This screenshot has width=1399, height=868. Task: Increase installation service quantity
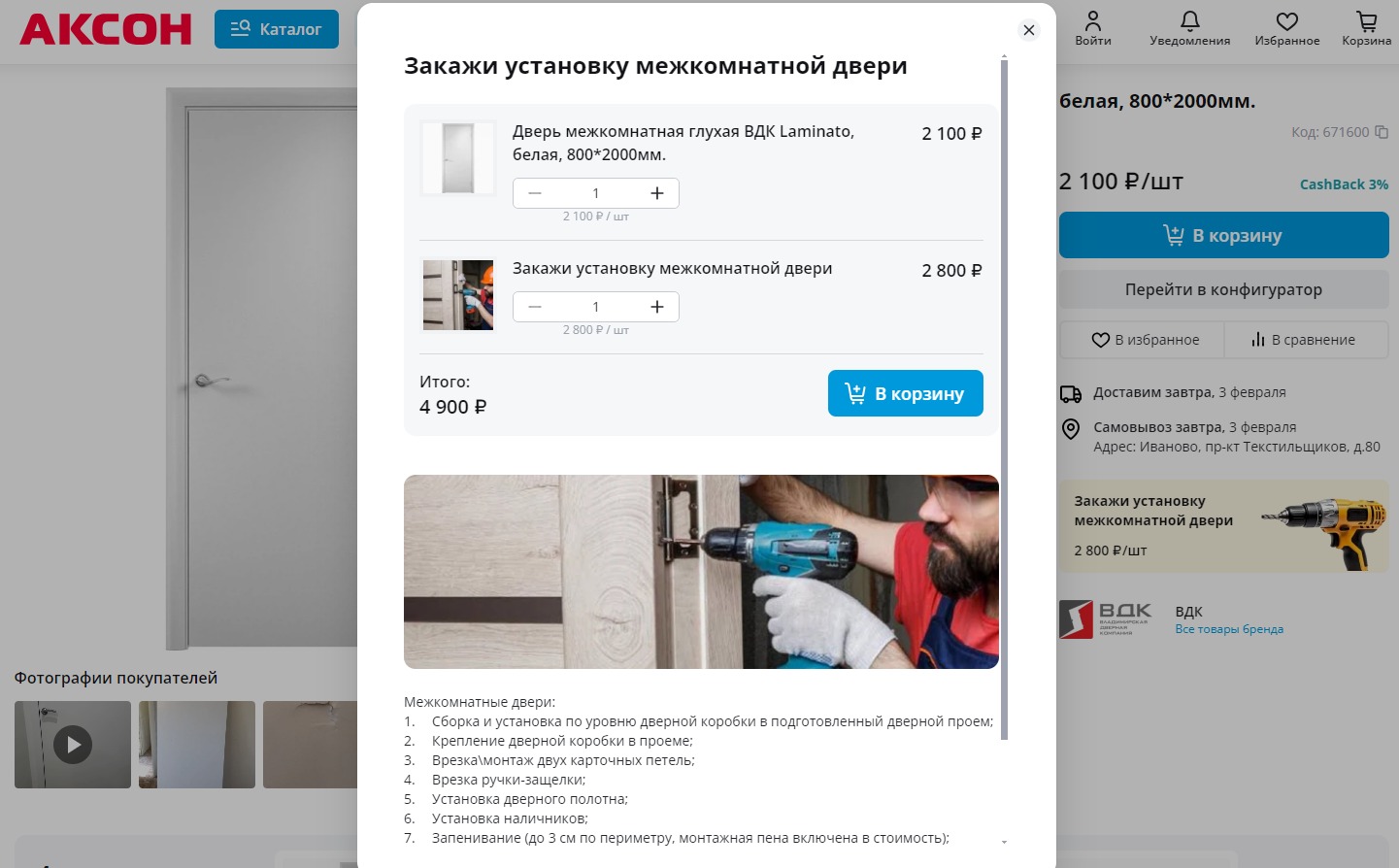coord(657,307)
